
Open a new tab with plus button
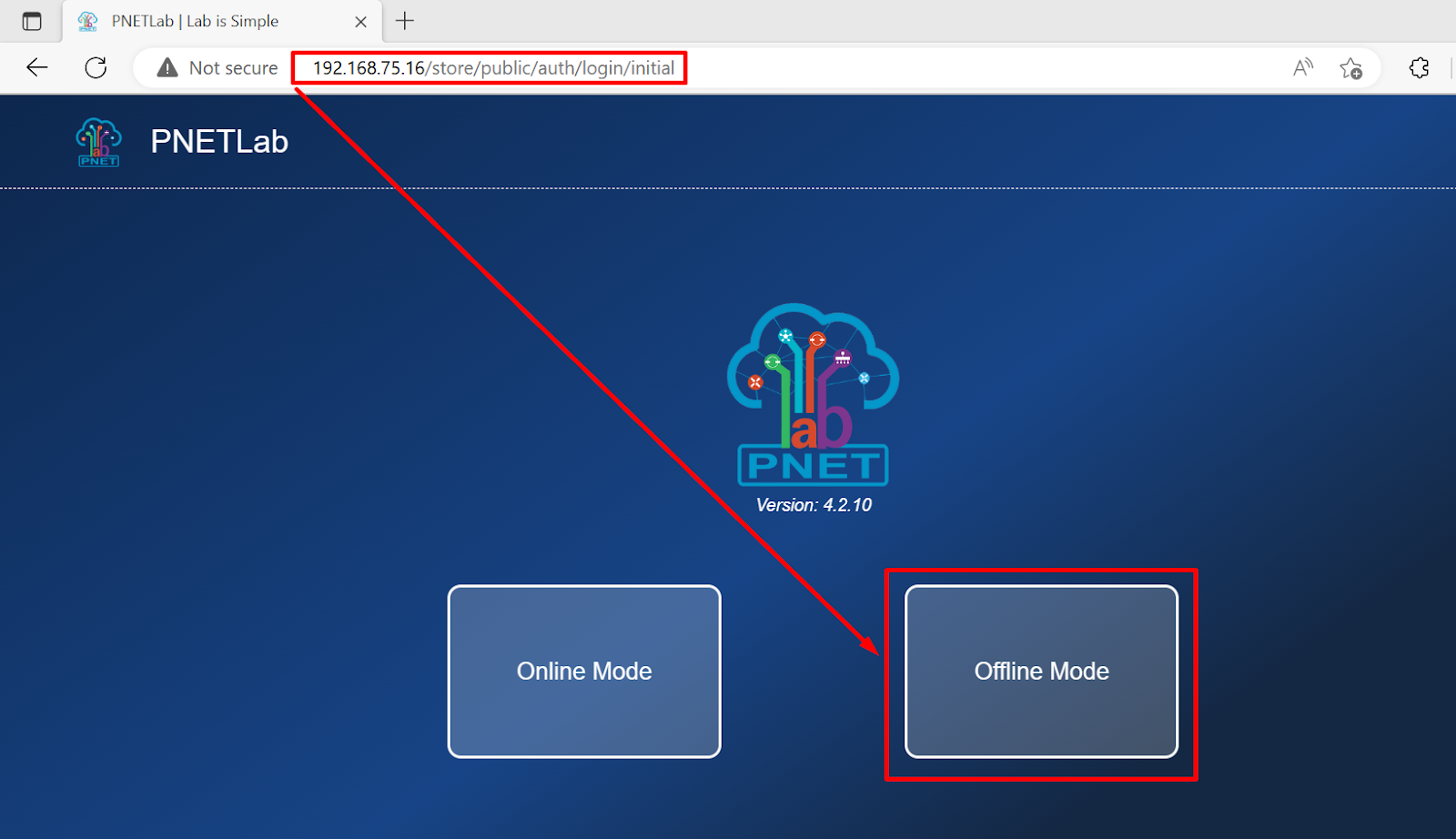(x=405, y=21)
